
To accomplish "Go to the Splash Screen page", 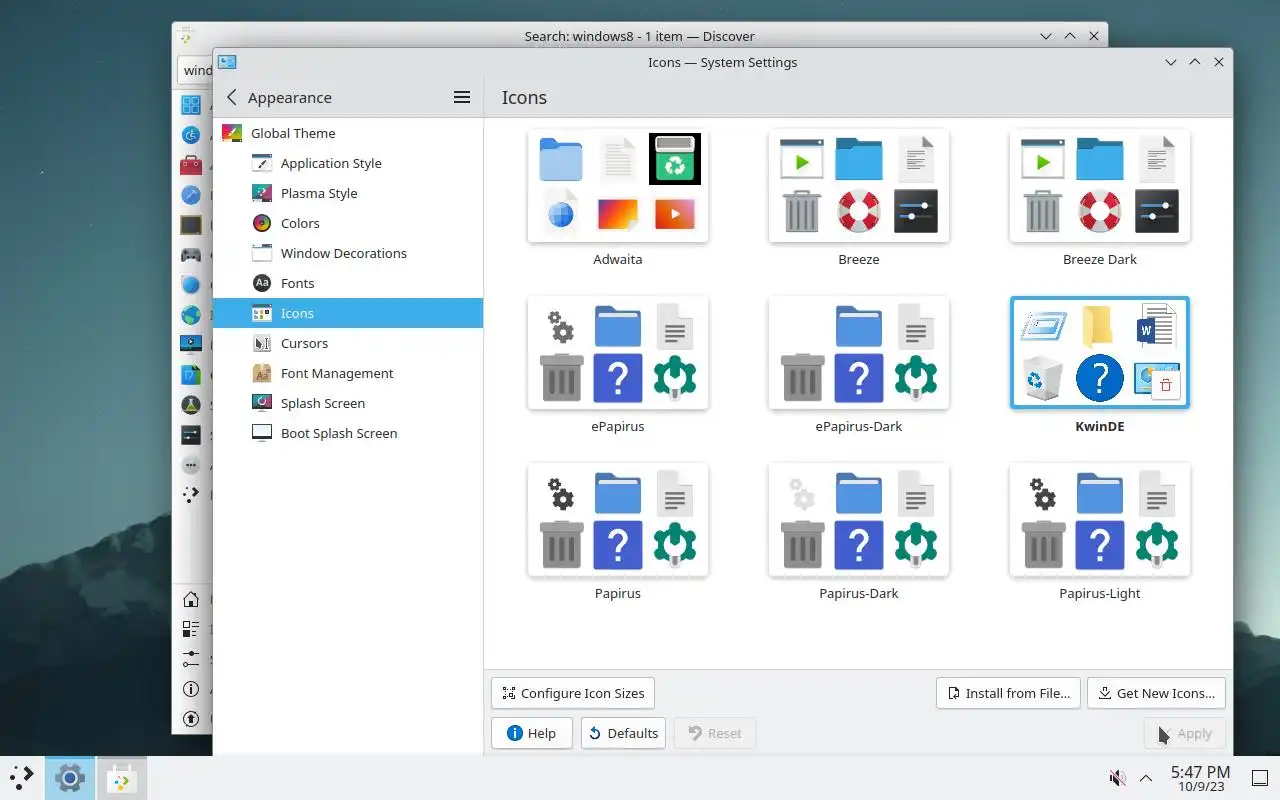I will [x=348, y=403].
